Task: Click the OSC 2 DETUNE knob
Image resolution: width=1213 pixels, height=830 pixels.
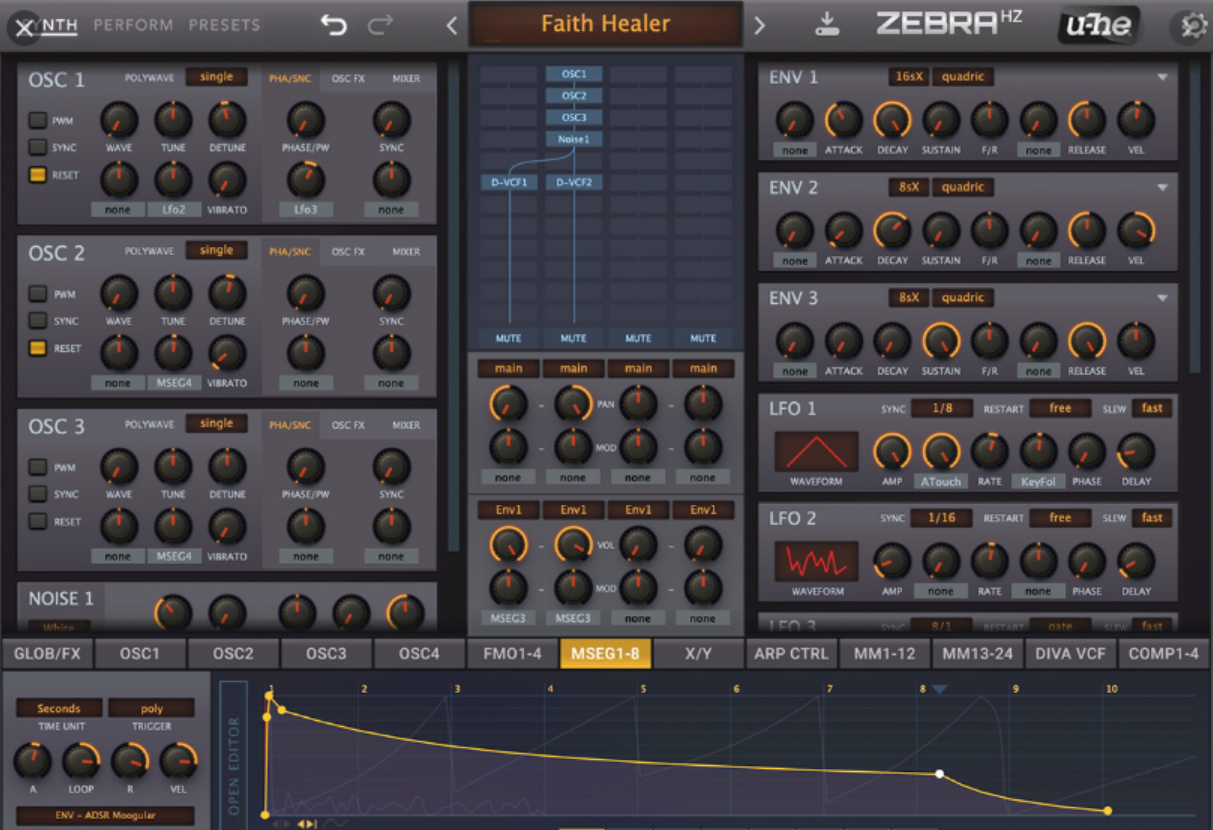Action: tap(227, 293)
